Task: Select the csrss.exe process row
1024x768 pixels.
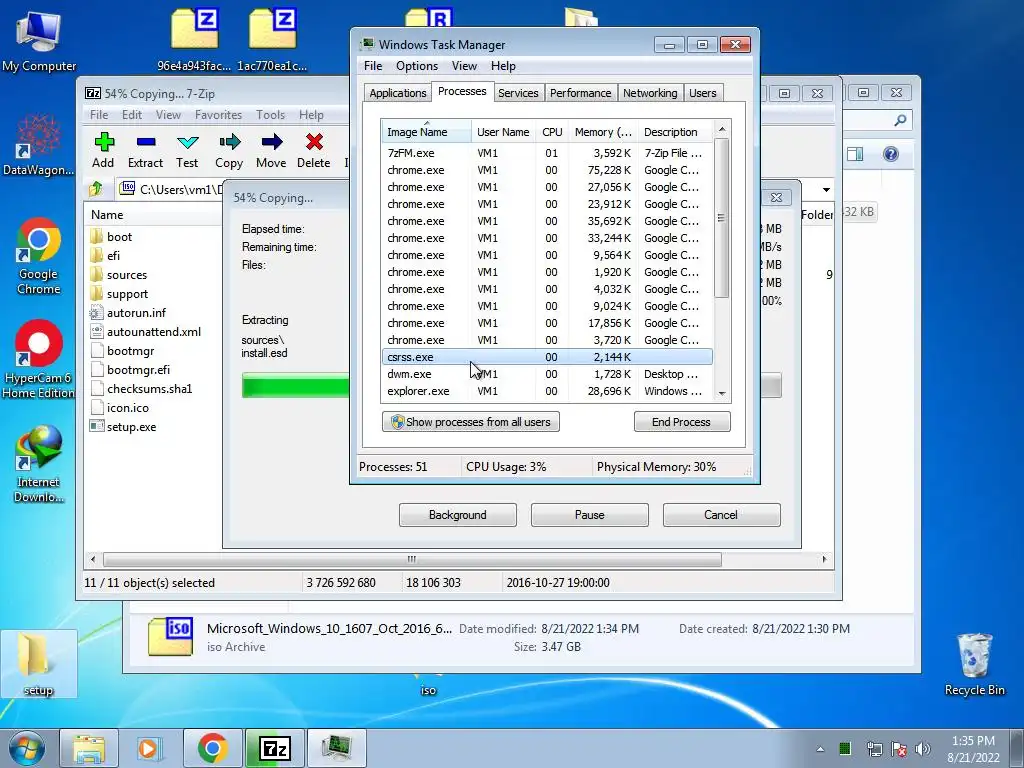Action: tap(547, 357)
